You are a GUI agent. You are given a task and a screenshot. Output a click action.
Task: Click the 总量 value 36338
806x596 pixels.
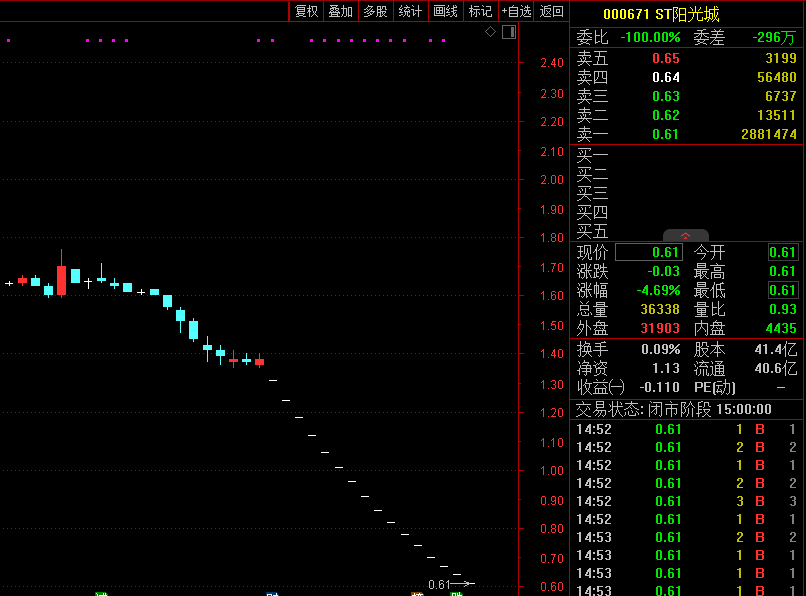660,309
